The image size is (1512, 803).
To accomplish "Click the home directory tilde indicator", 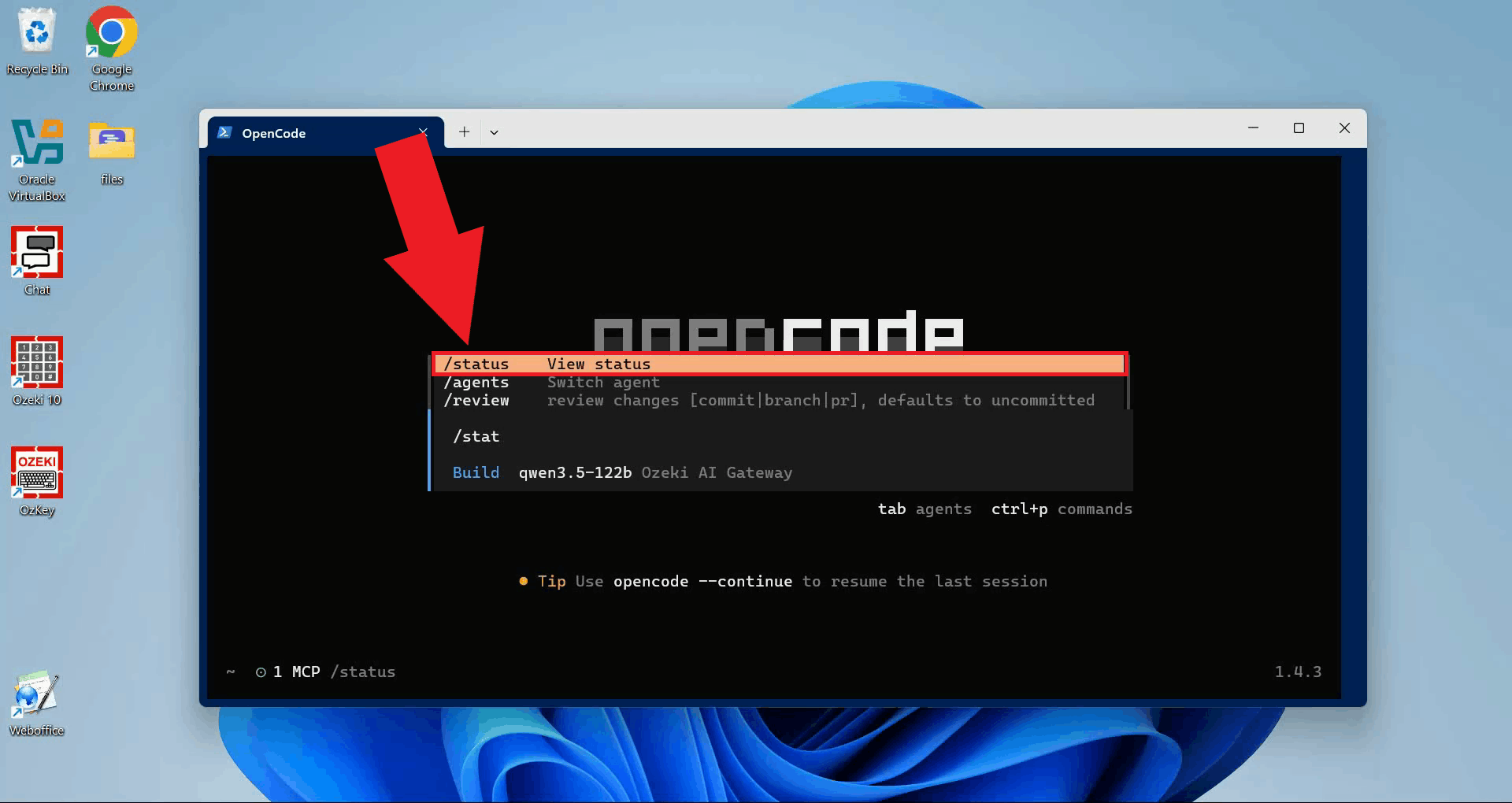I will pyautogui.click(x=230, y=672).
